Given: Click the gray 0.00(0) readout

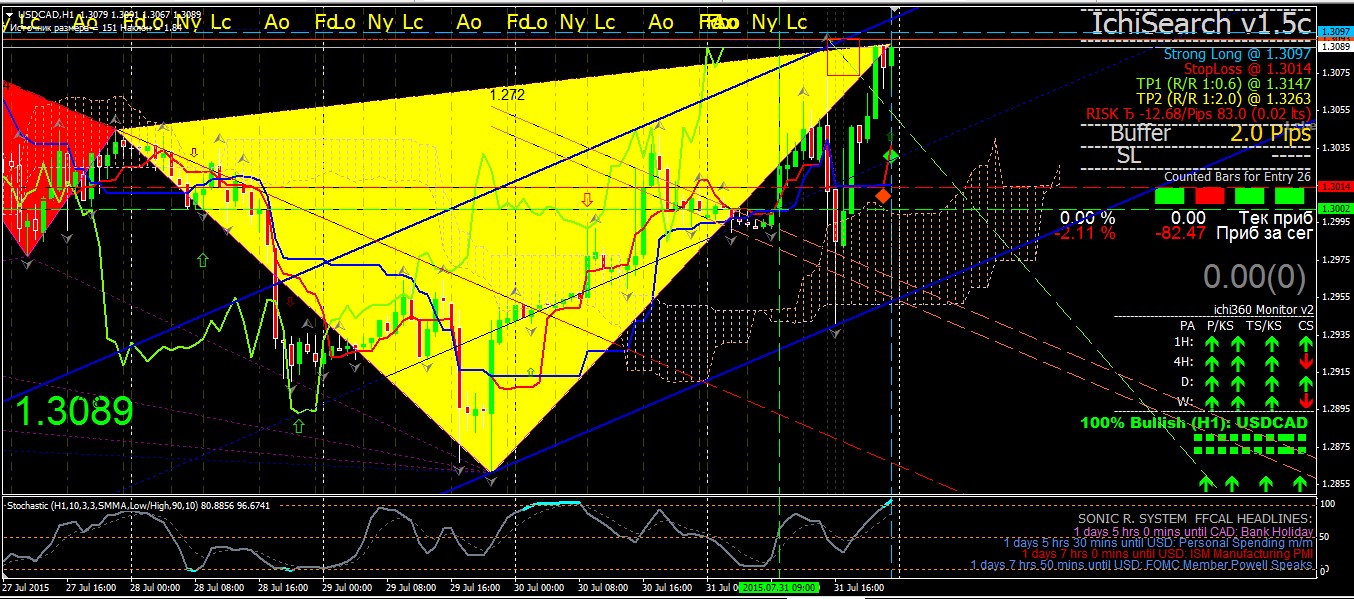Looking at the screenshot, I should coord(1255,276).
